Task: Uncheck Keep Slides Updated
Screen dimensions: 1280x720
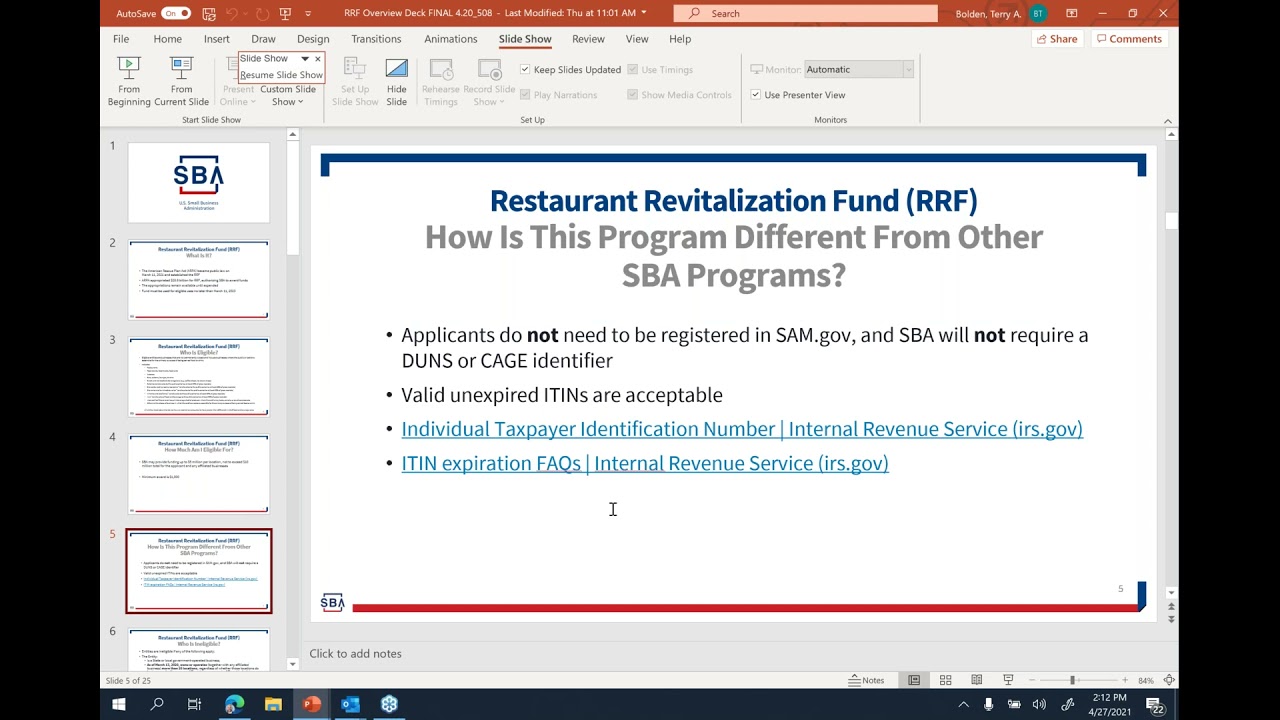Action: tap(525, 70)
